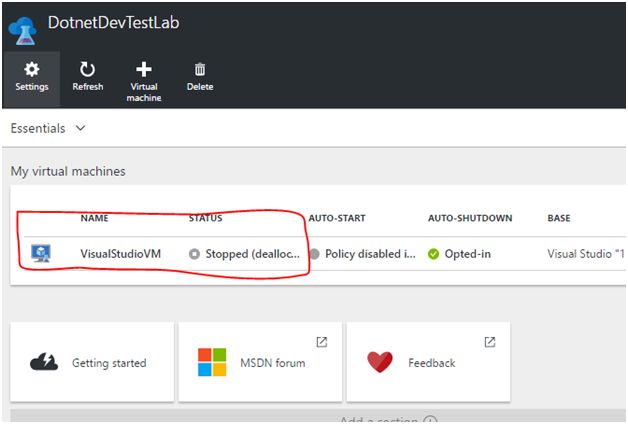Open external link icon on MSDN forum tile
The height and width of the screenshot is (424, 628).
pos(321,341)
